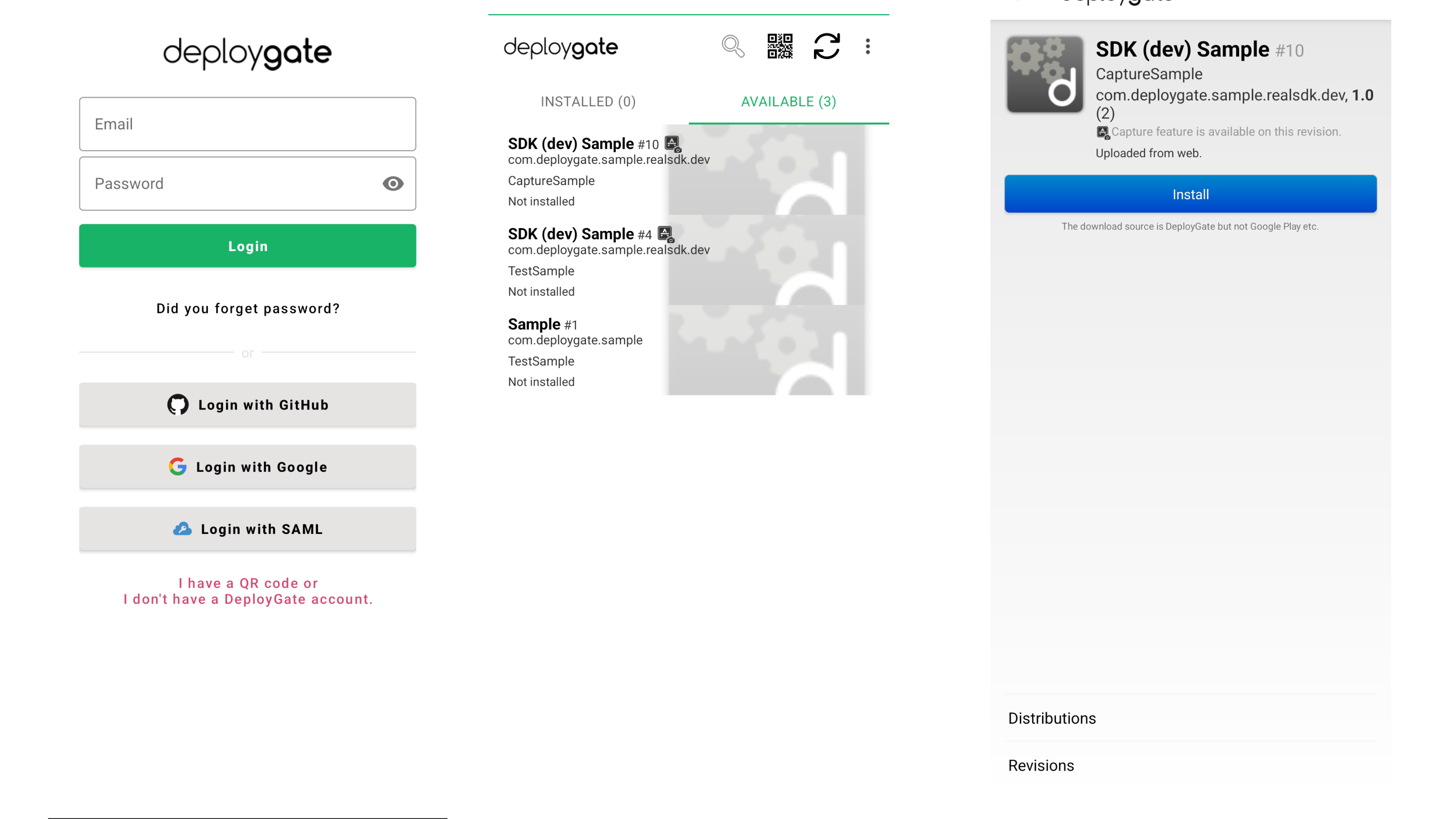Click inside the Email input field

pos(248,124)
